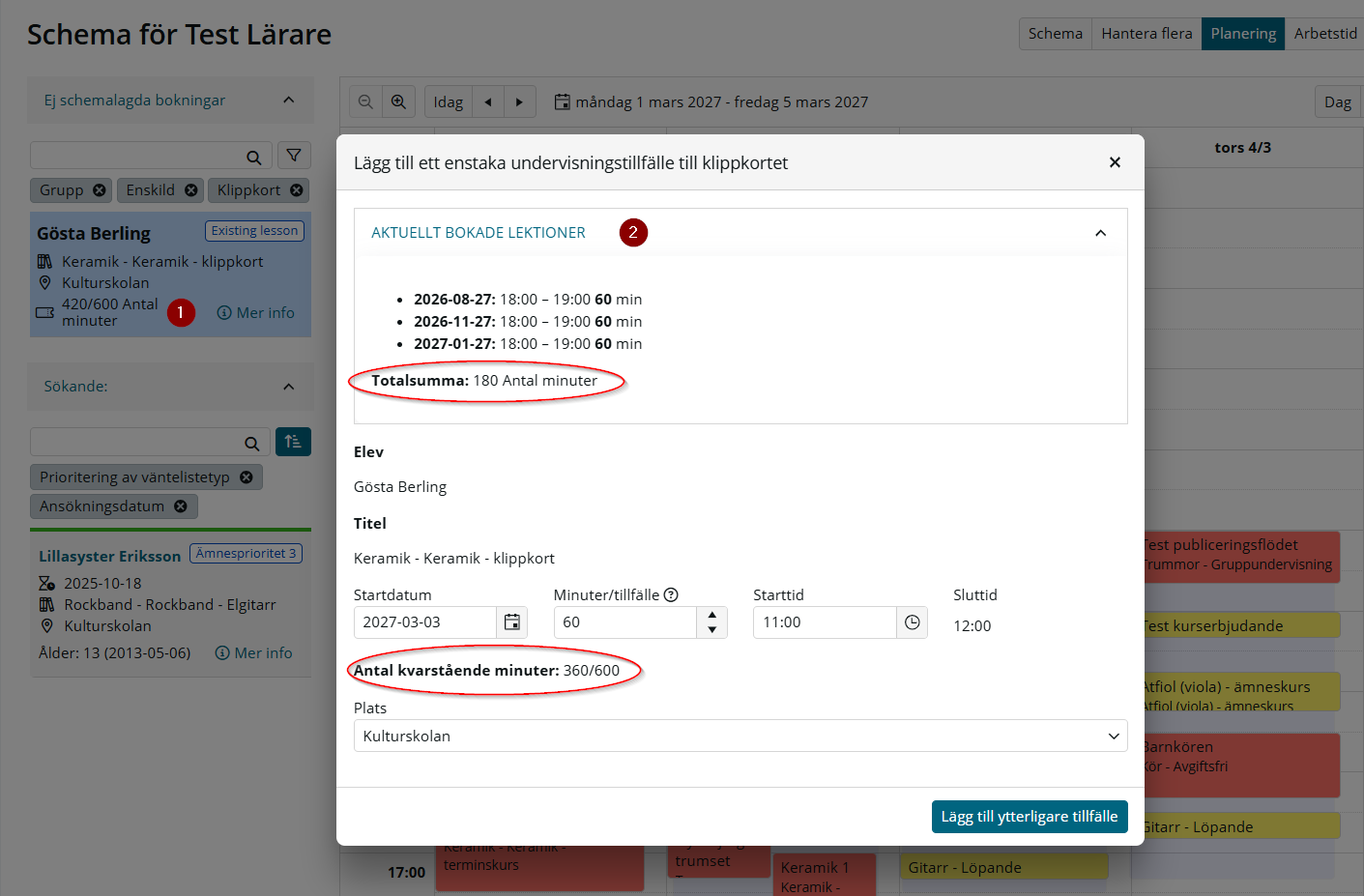Click Aktuellt bokade lektioner heading

(479, 233)
